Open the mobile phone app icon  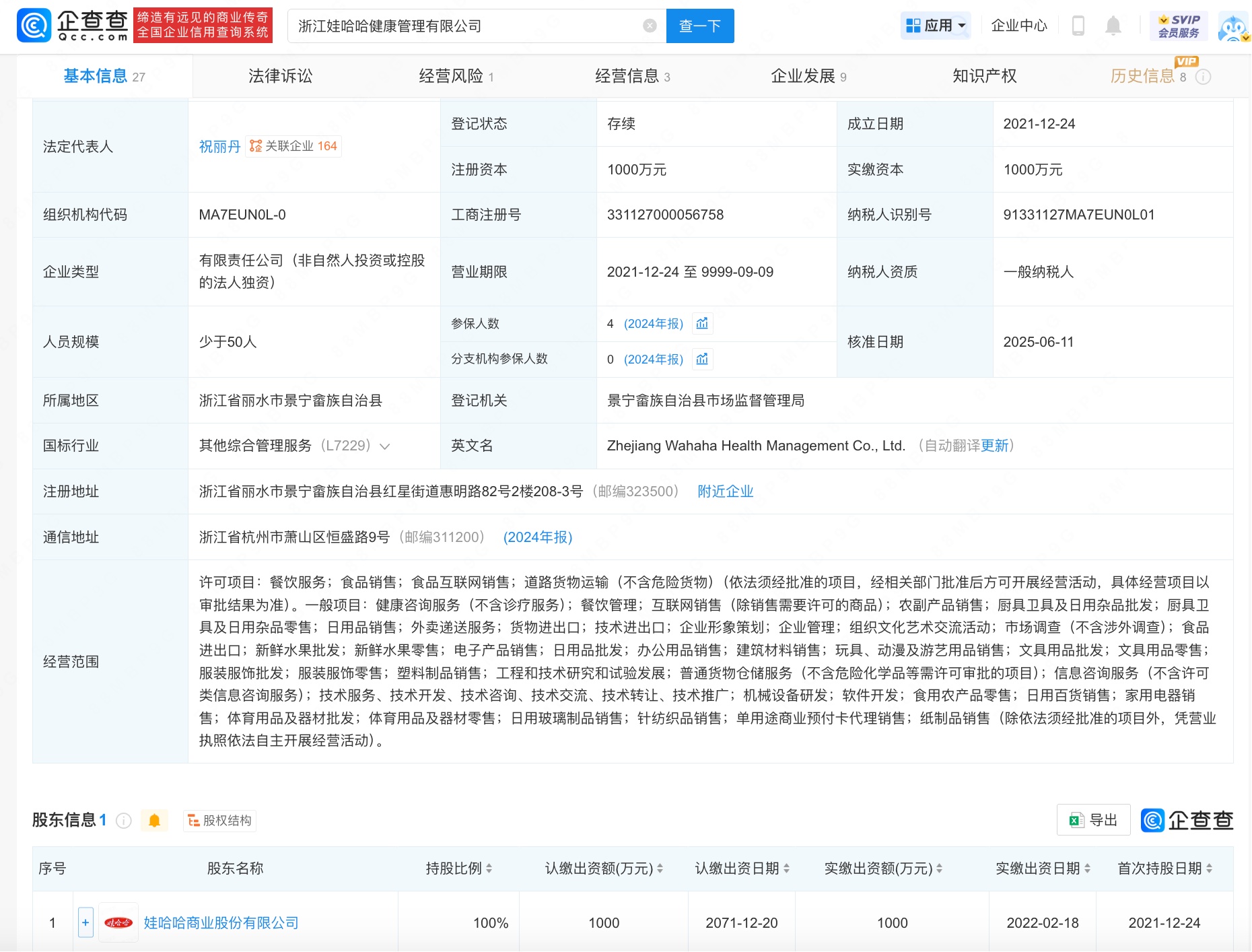(x=1078, y=26)
